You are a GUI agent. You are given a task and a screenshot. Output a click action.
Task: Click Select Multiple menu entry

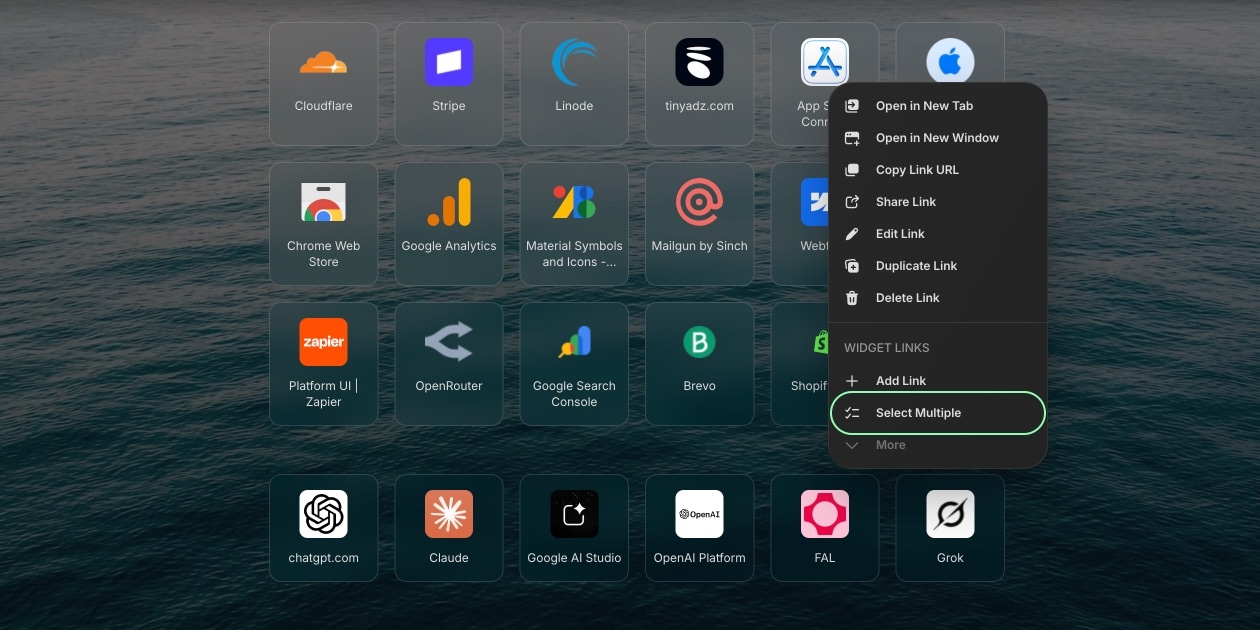click(x=938, y=413)
